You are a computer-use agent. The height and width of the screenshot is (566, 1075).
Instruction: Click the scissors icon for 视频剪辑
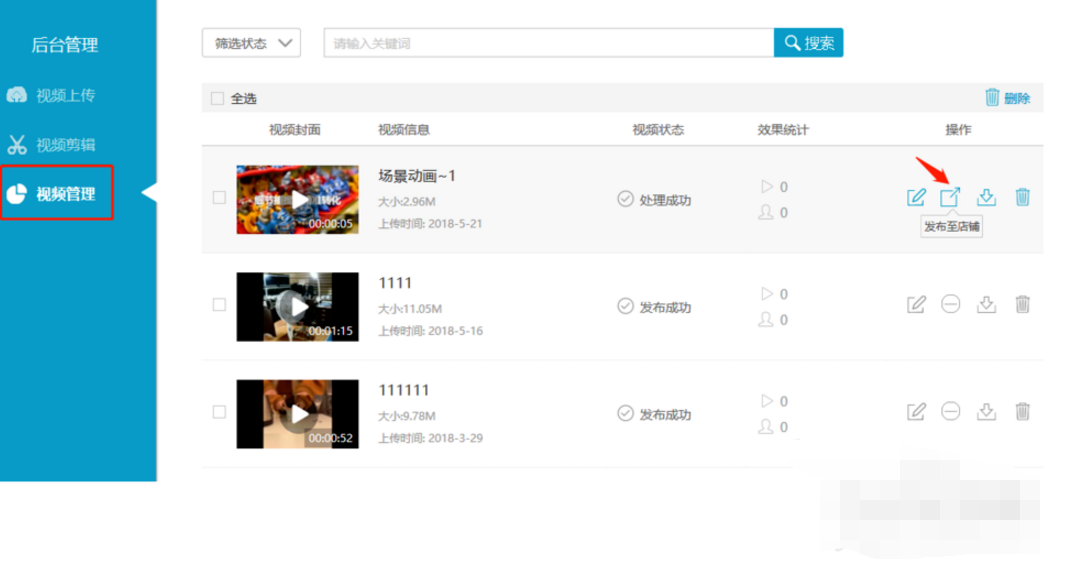(16, 145)
